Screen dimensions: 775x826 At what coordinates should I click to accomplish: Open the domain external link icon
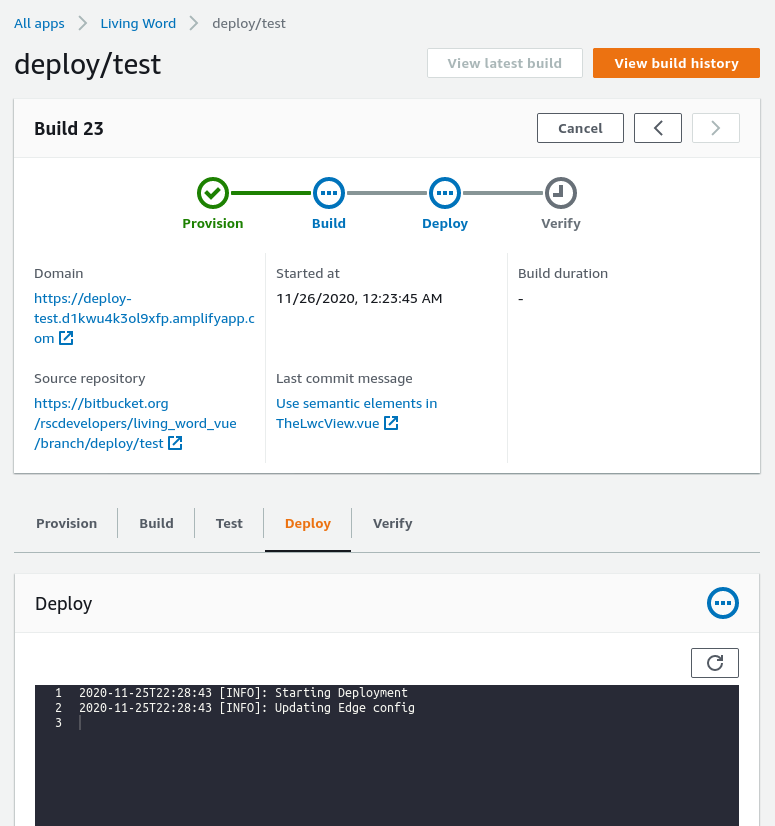pos(67,338)
